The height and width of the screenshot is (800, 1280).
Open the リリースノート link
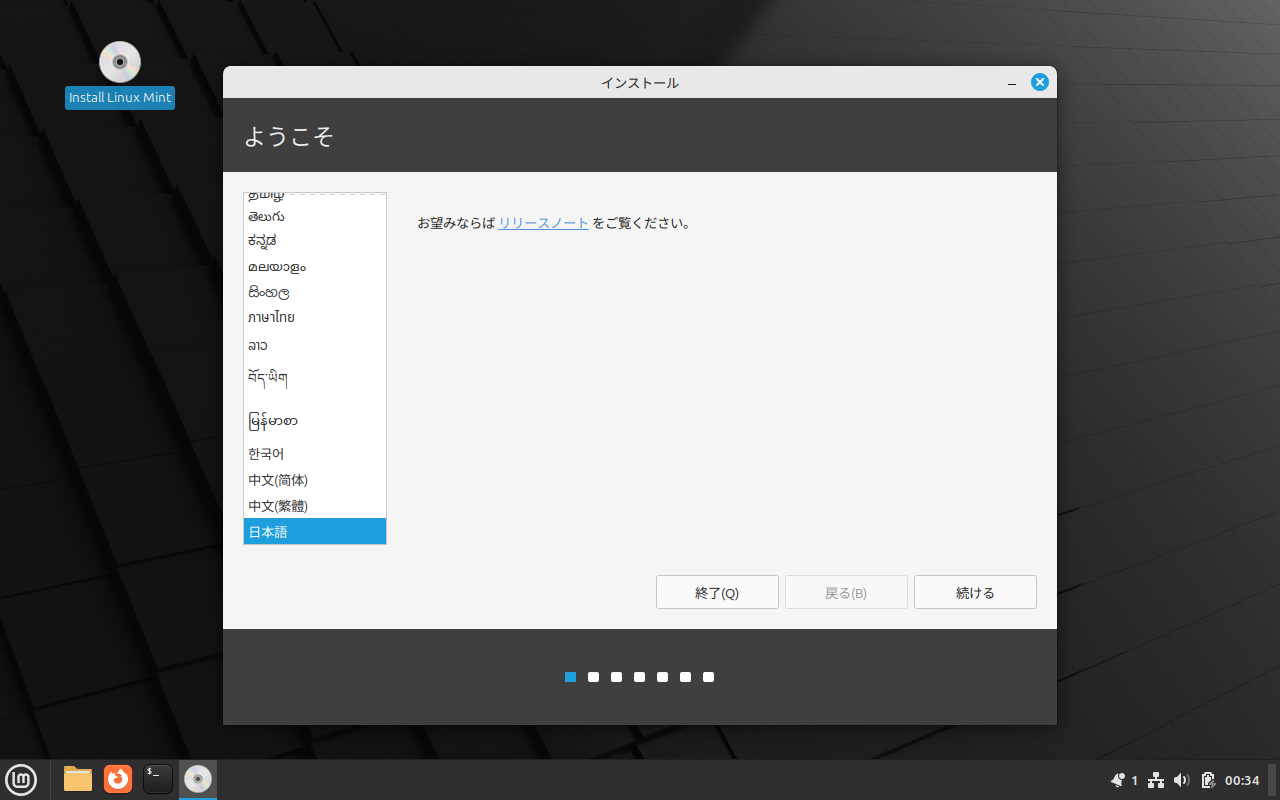[x=543, y=223]
